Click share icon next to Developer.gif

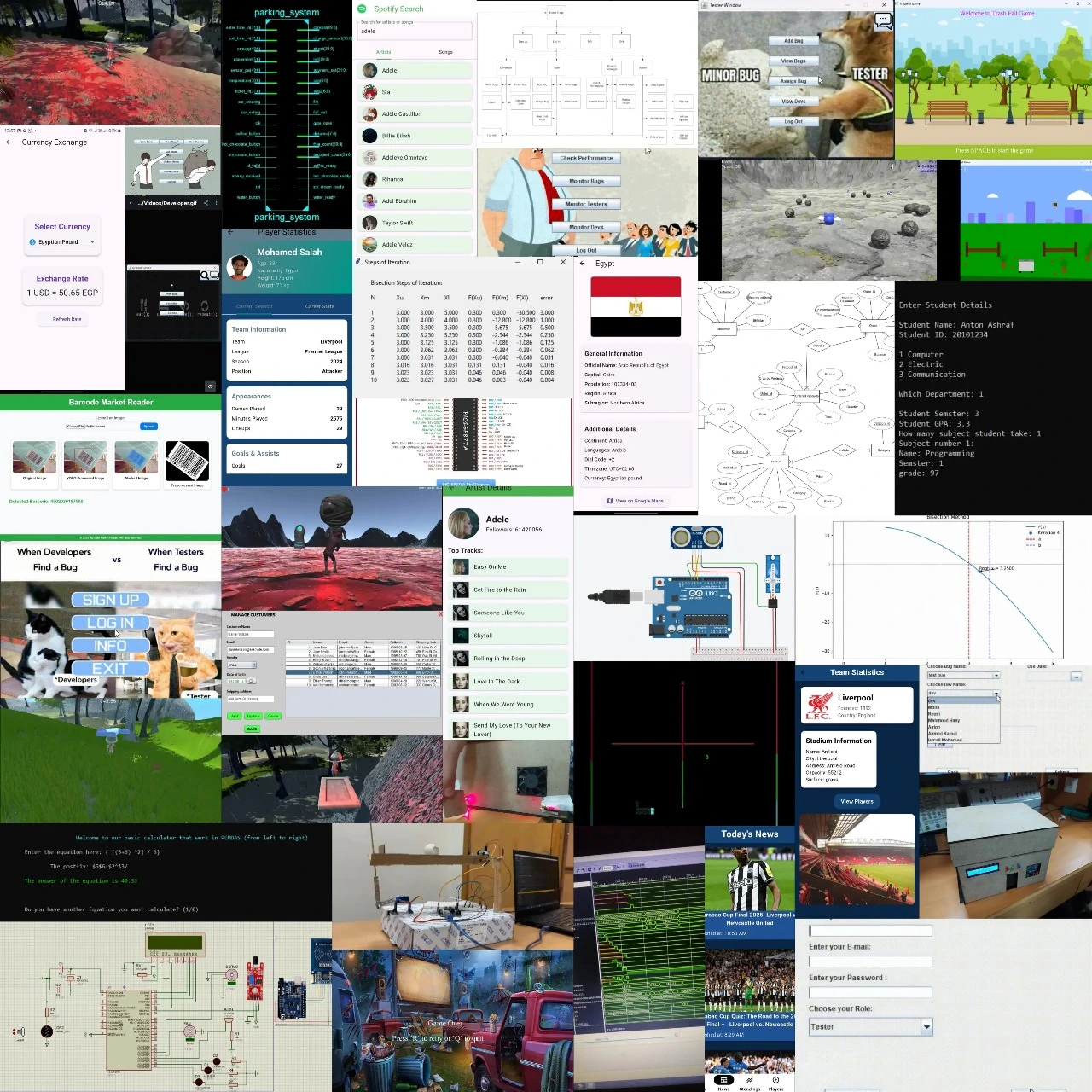tap(206, 203)
